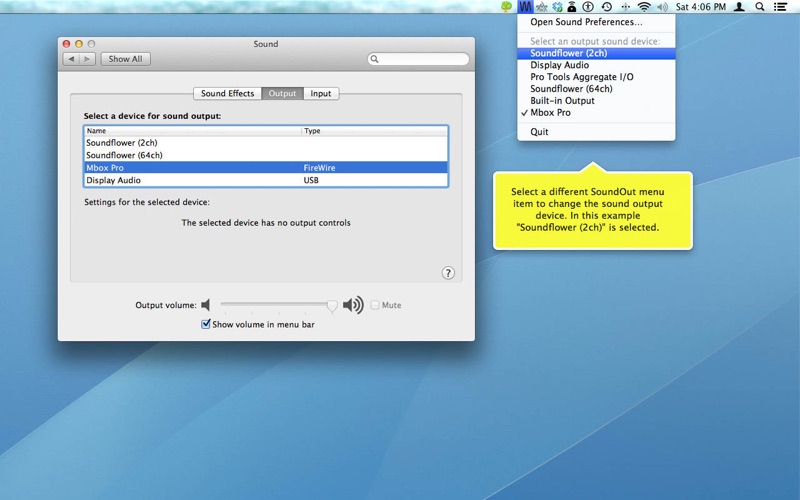Screen dimensions: 800x500
Task: Select the Output tab
Action: (x=282, y=93)
